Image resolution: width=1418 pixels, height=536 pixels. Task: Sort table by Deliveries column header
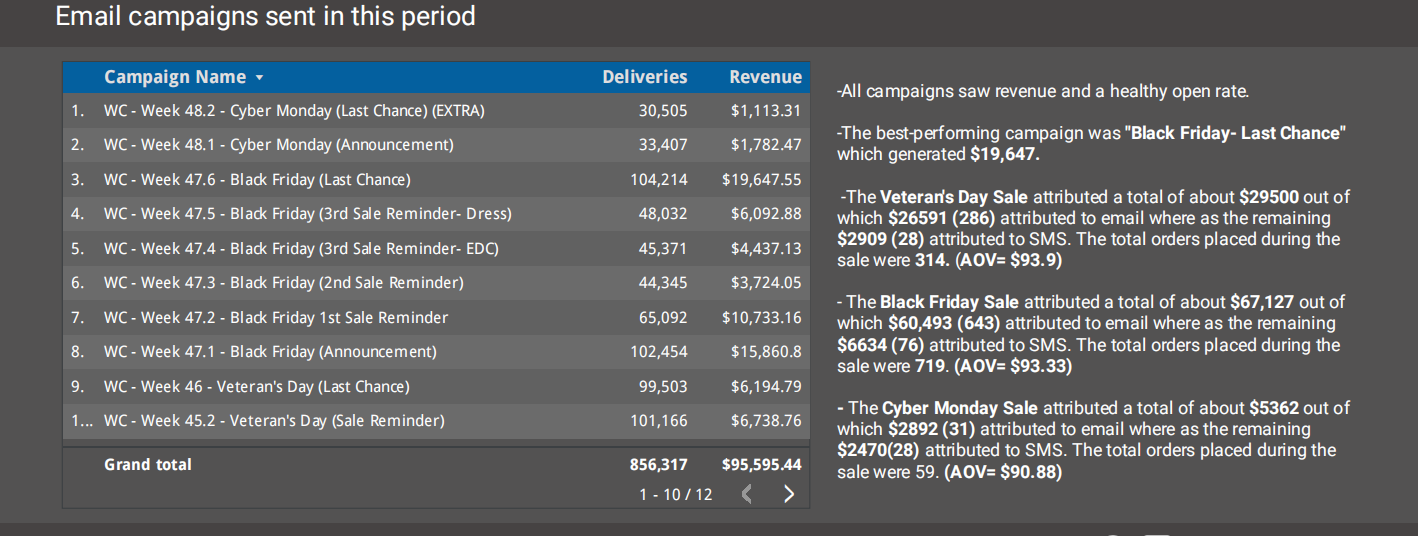click(644, 77)
